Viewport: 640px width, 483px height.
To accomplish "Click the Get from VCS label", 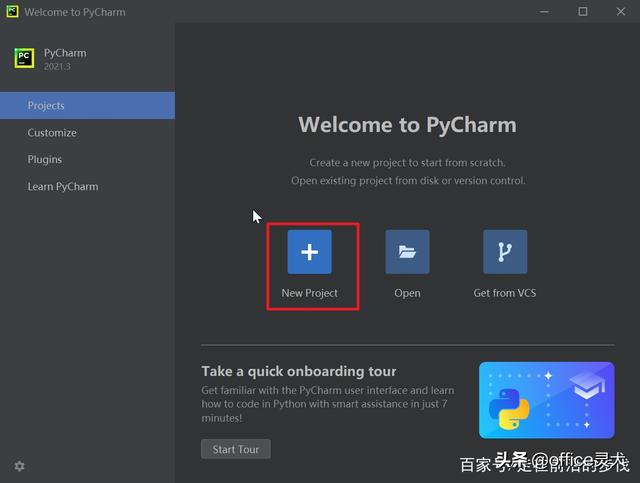I will (505, 293).
